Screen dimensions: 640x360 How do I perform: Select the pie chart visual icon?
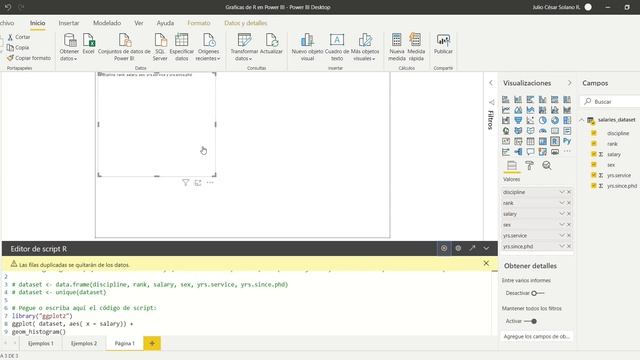(x=542, y=120)
